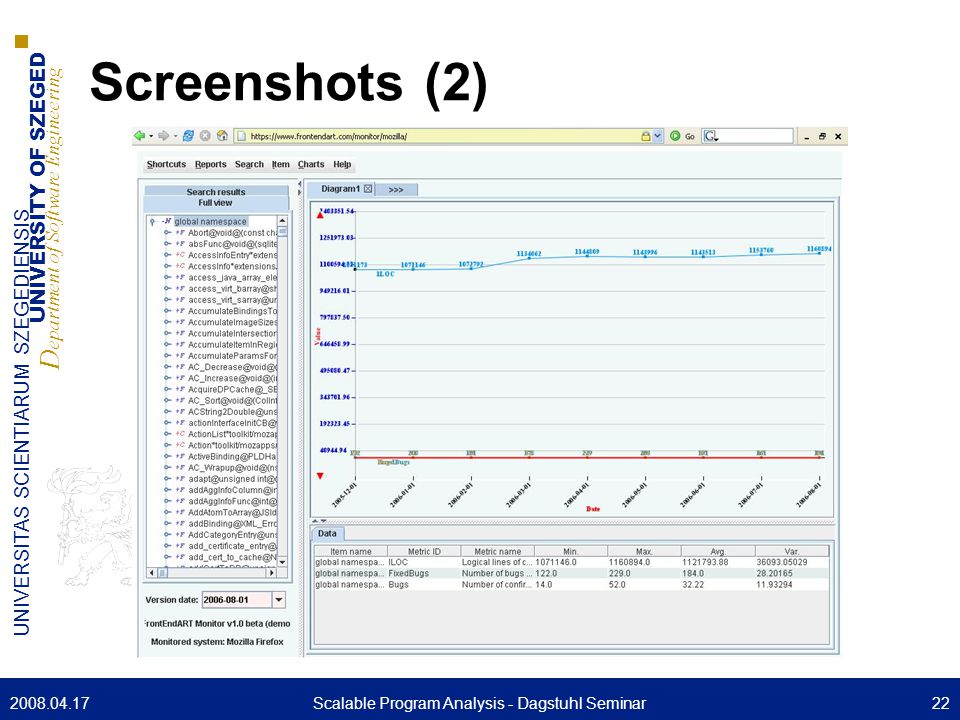Click the tree vertical scrollbar thumb
This screenshot has width=960, height=720.
[x=282, y=231]
